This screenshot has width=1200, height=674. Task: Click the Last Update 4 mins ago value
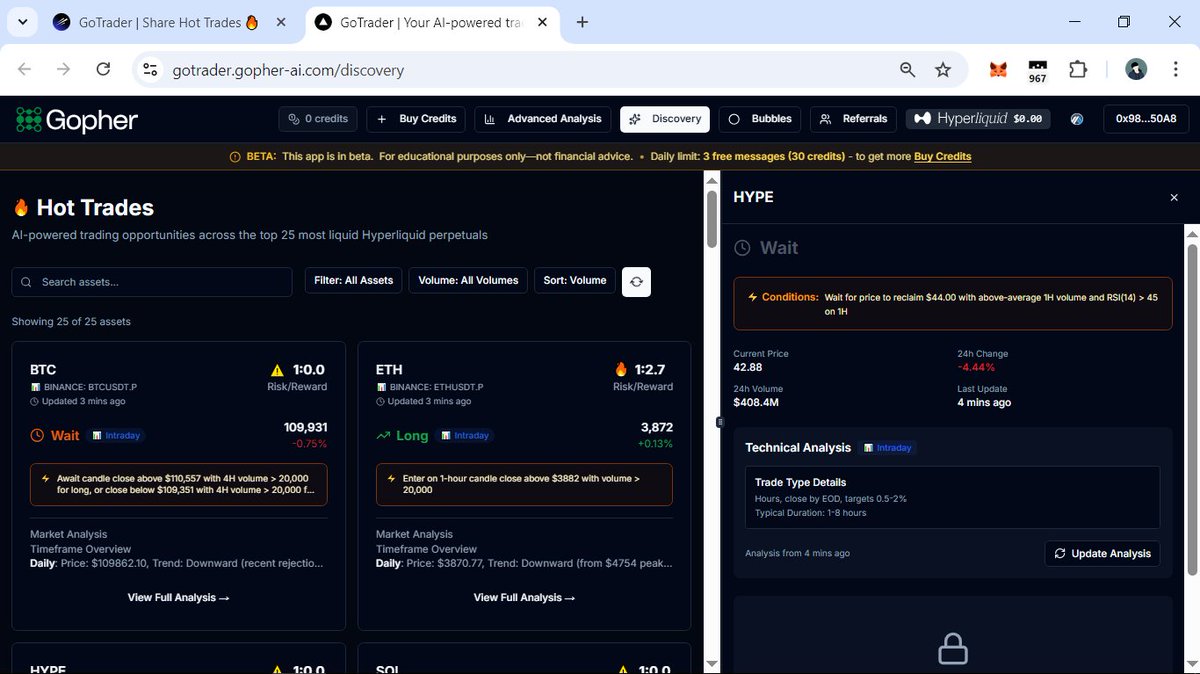tap(984, 402)
